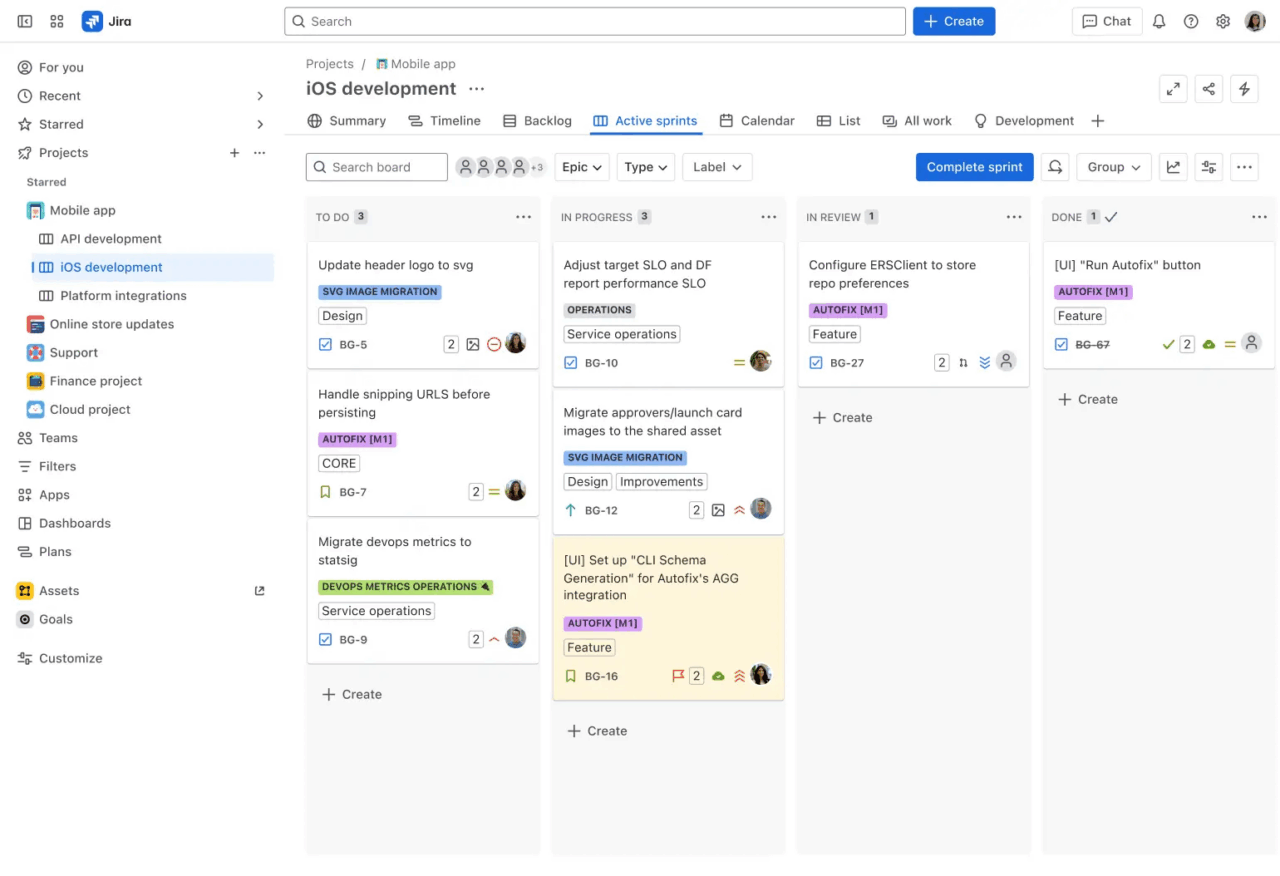
Task: Click the Complete sprint button
Action: [x=974, y=167]
